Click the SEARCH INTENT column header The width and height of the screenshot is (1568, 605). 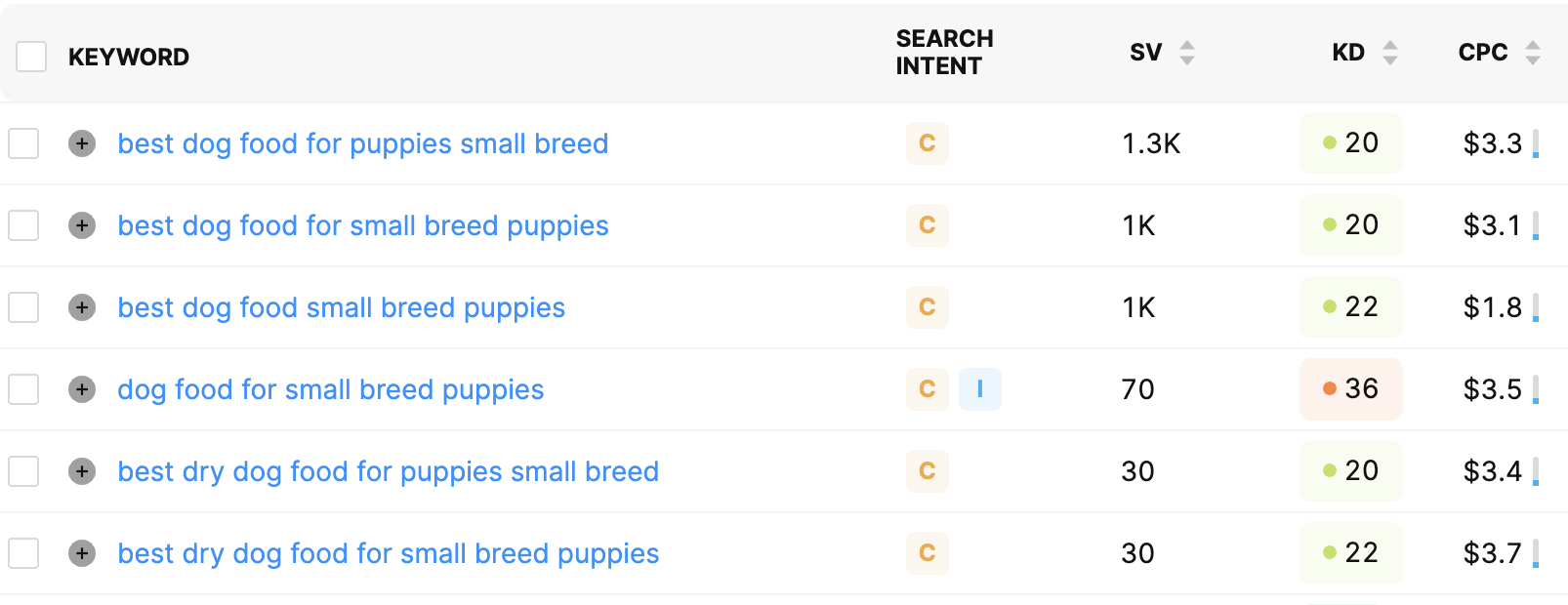tap(943, 53)
